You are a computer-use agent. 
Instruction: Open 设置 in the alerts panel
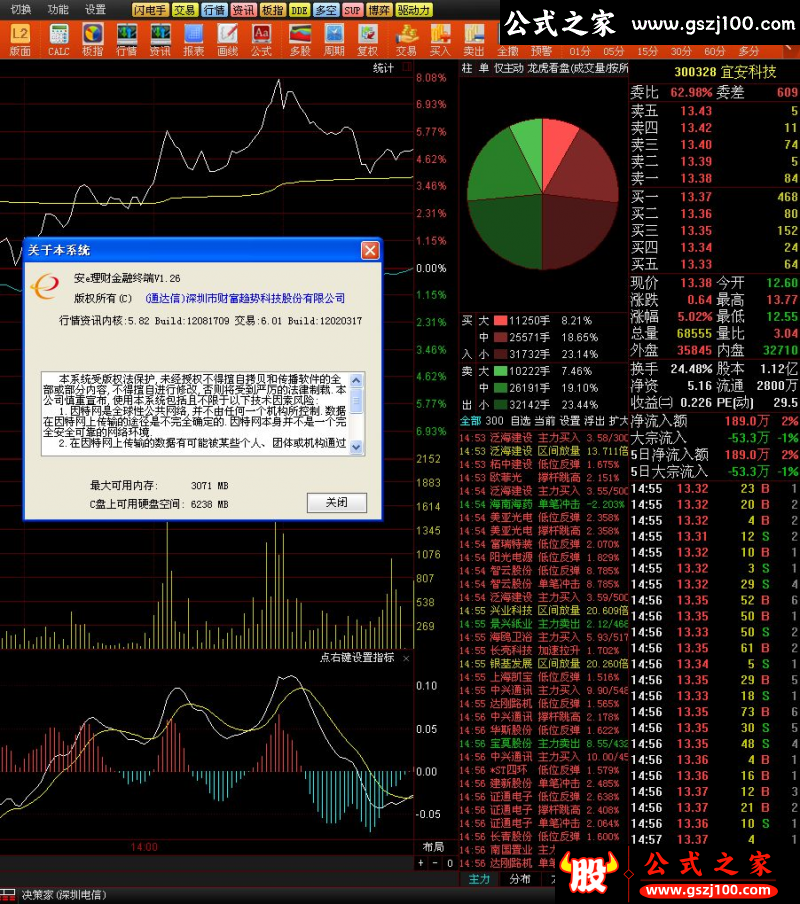[570, 421]
